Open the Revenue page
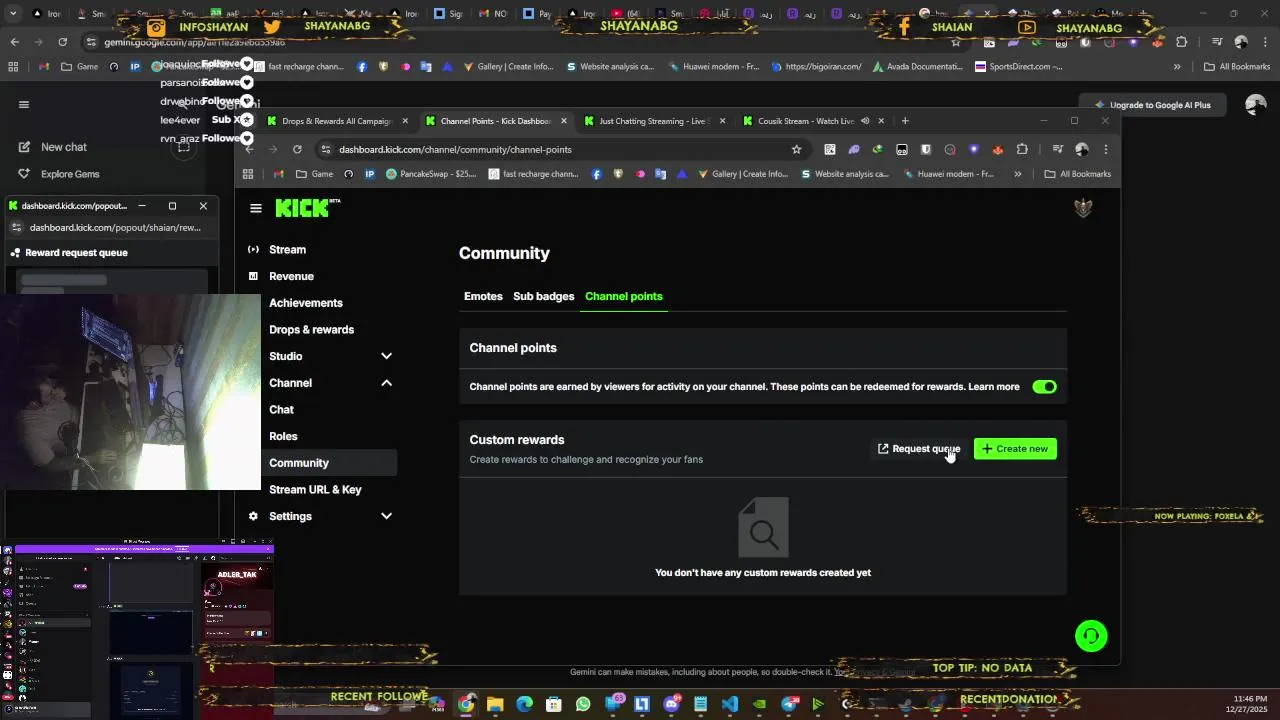 (291, 276)
